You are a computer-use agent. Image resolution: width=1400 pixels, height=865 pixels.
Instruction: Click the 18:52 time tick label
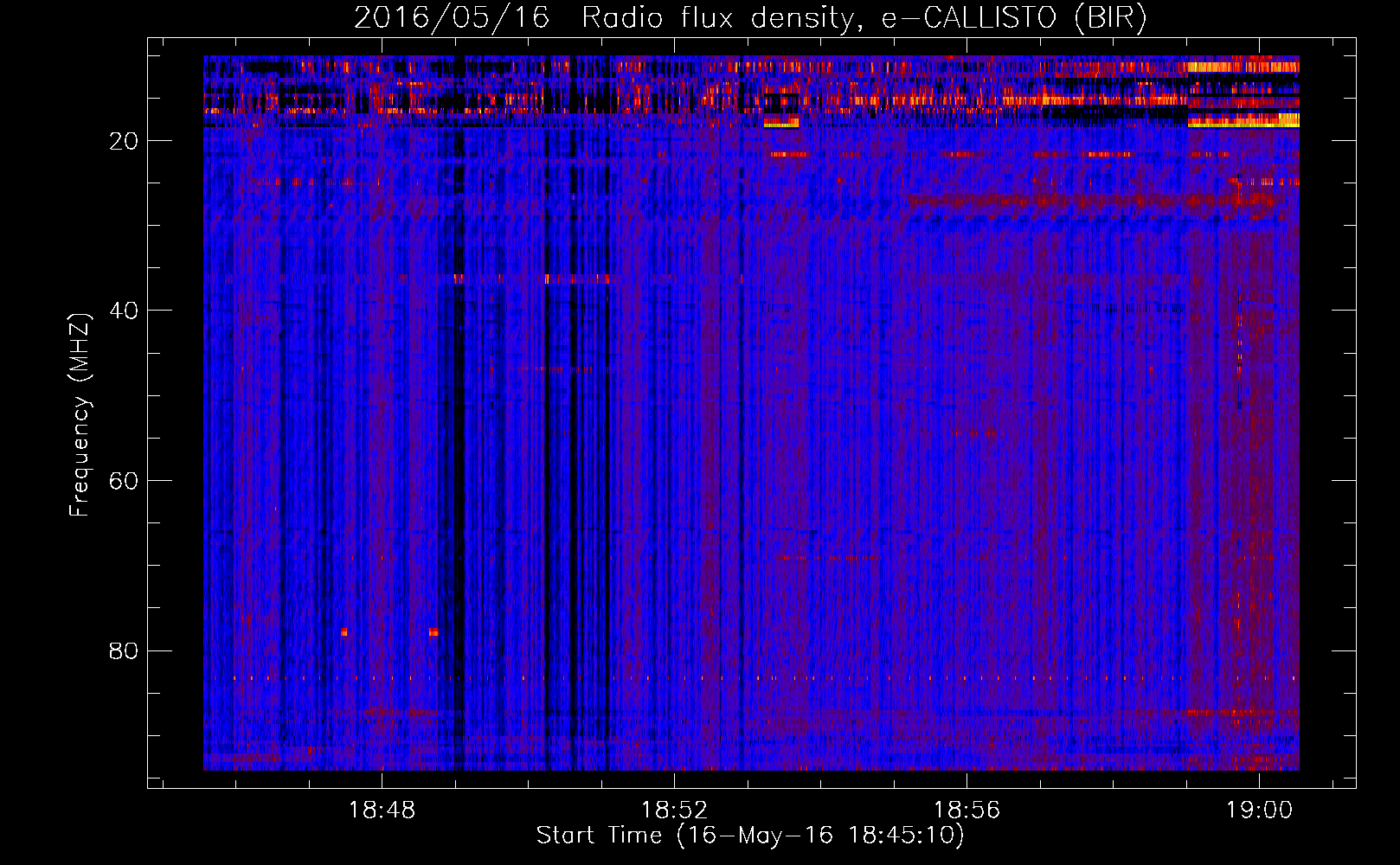(674, 810)
